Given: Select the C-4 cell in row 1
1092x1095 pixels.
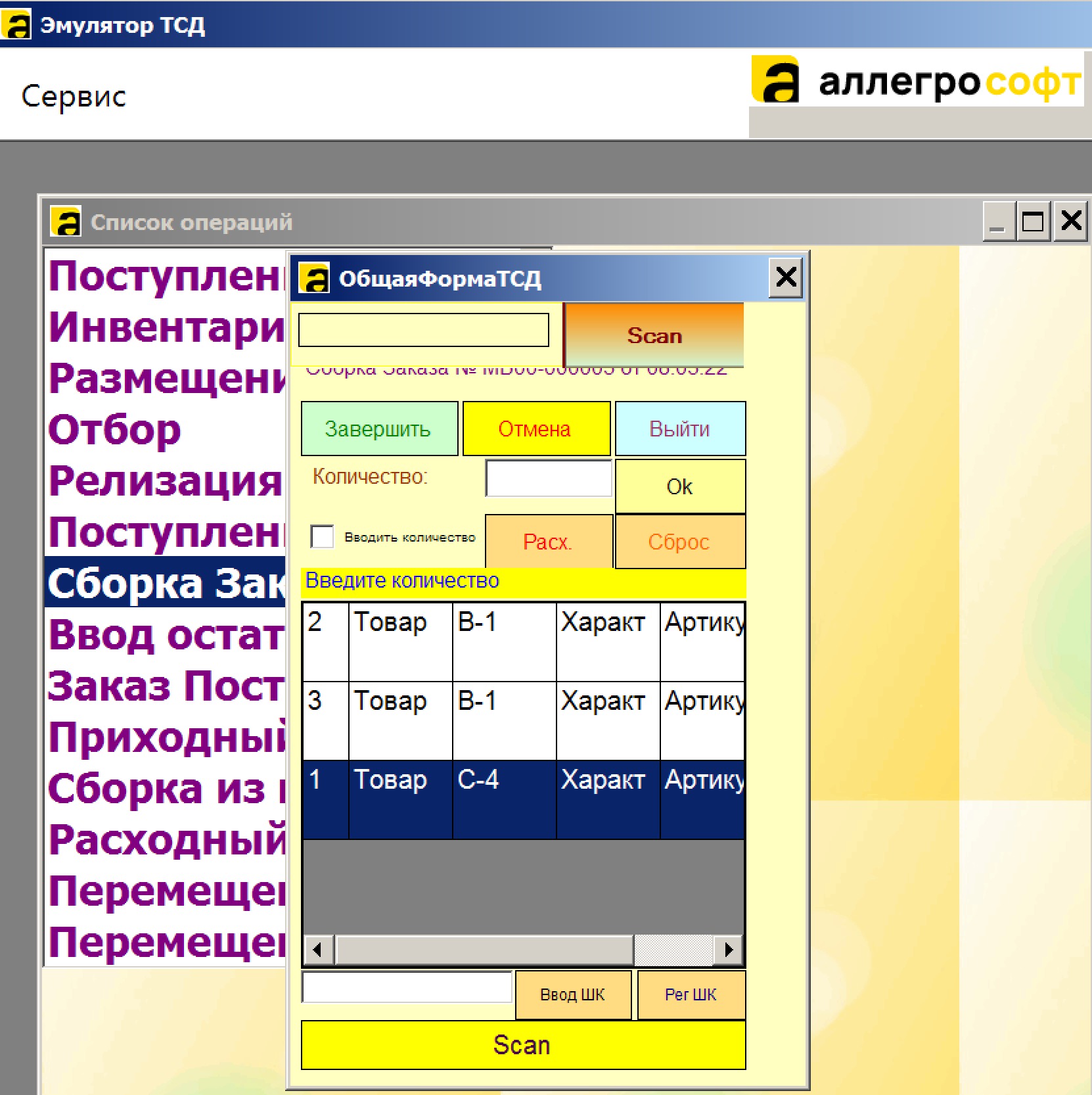Looking at the screenshot, I should coord(504,799).
